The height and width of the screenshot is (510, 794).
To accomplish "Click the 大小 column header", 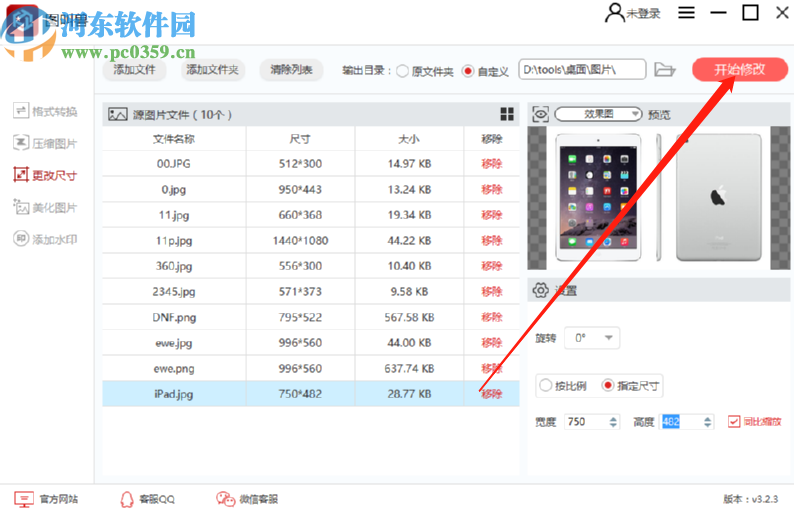I will pyautogui.click(x=409, y=139).
